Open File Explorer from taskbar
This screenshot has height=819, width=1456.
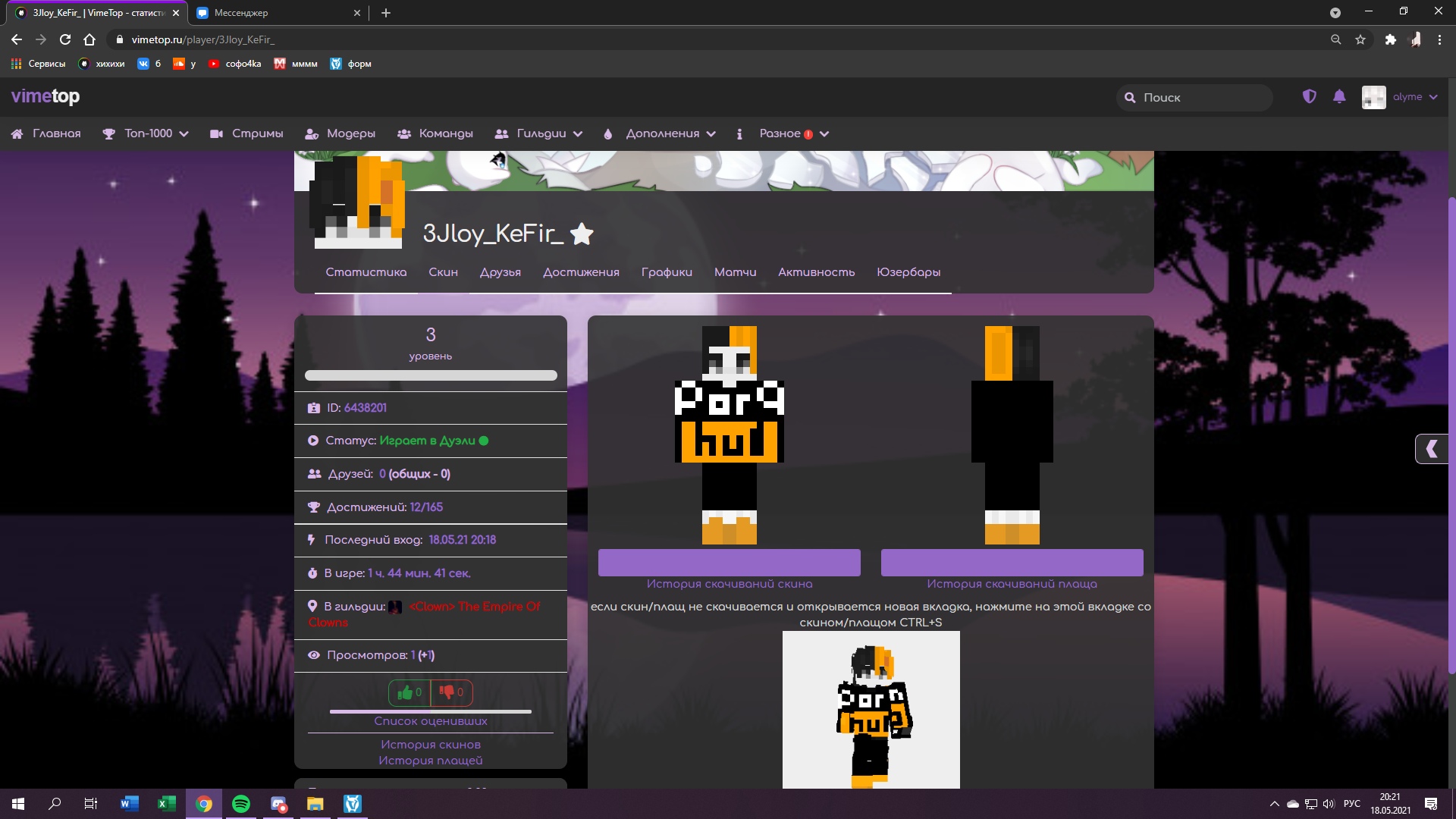coord(315,804)
